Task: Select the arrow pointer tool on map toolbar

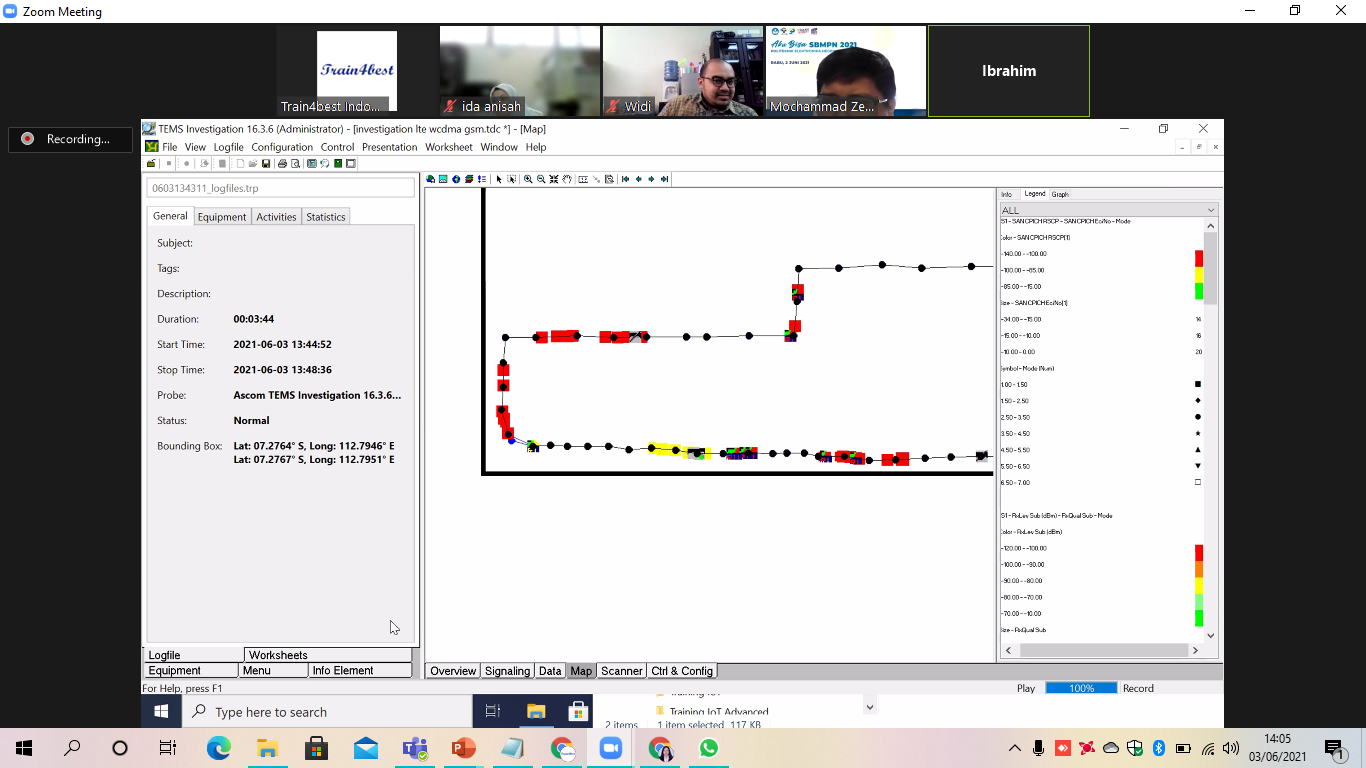Action: tap(499, 179)
